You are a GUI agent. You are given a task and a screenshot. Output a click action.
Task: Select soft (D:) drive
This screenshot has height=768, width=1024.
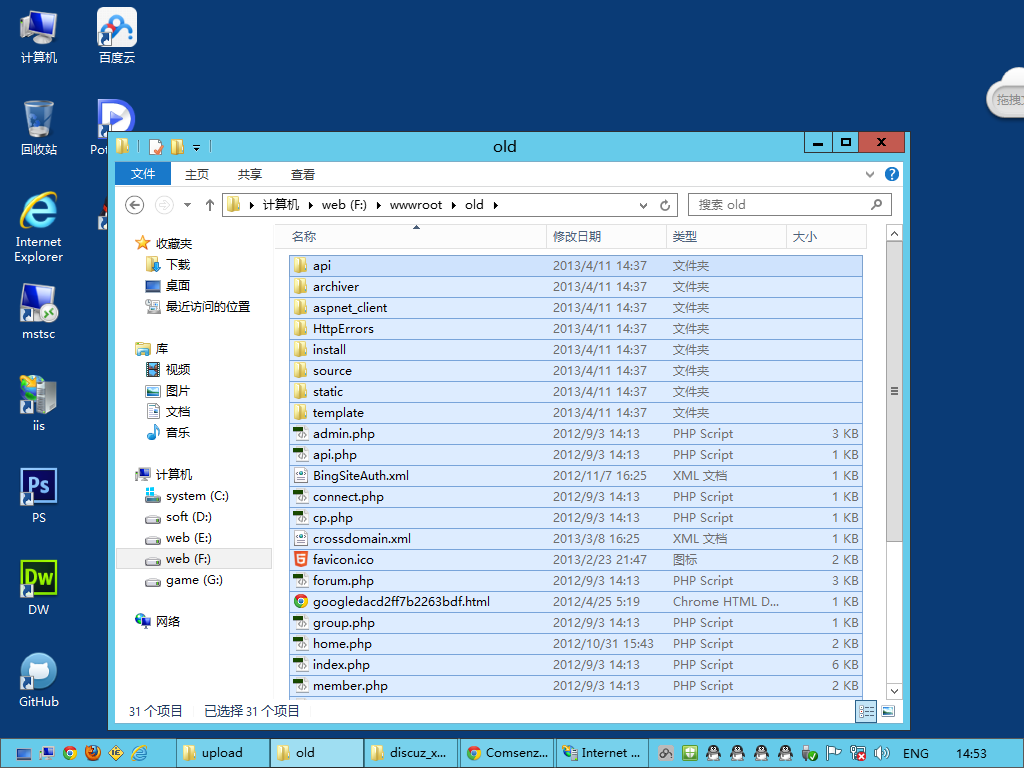[x=179, y=517]
